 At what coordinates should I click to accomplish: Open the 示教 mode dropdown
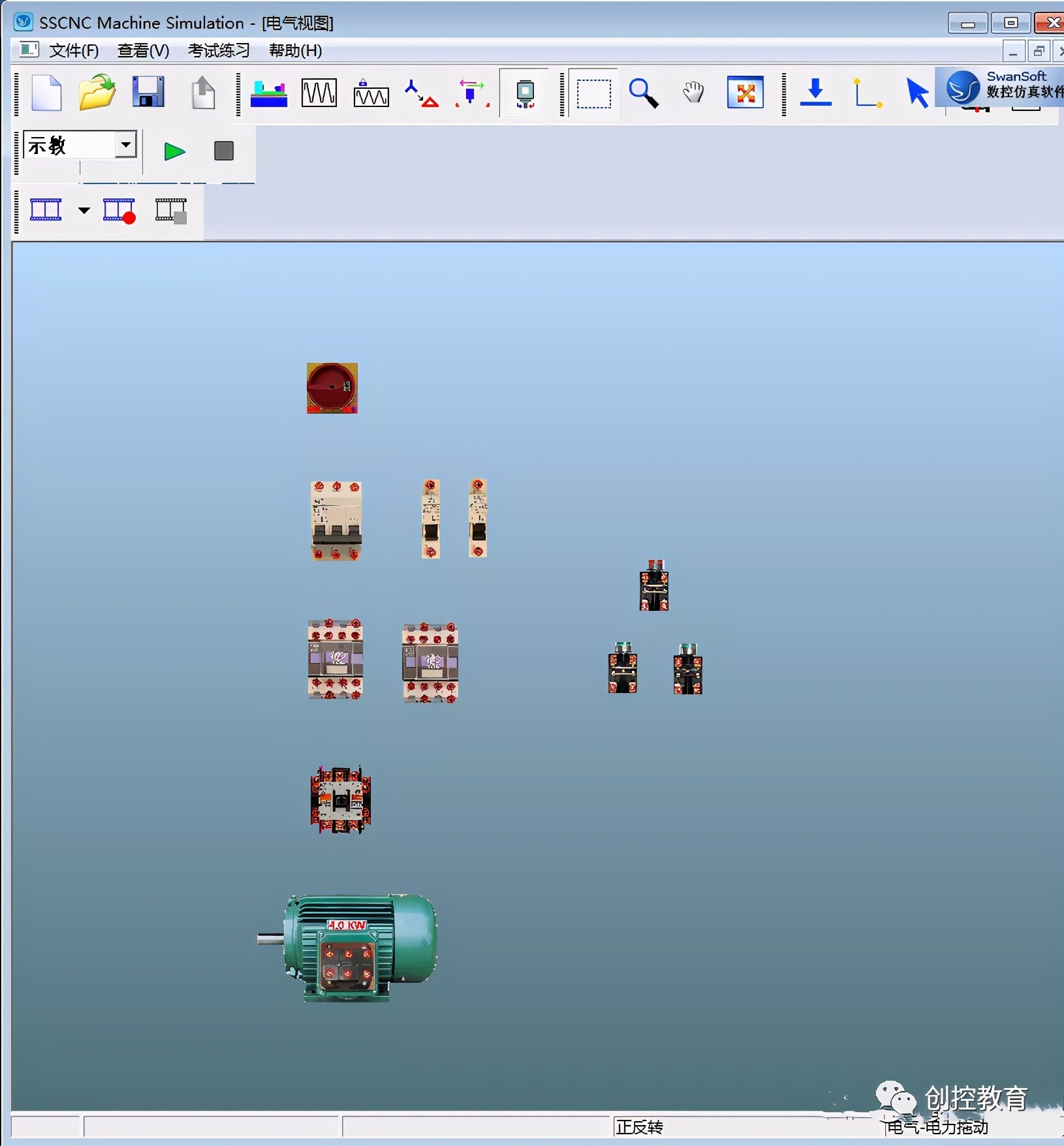[125, 145]
